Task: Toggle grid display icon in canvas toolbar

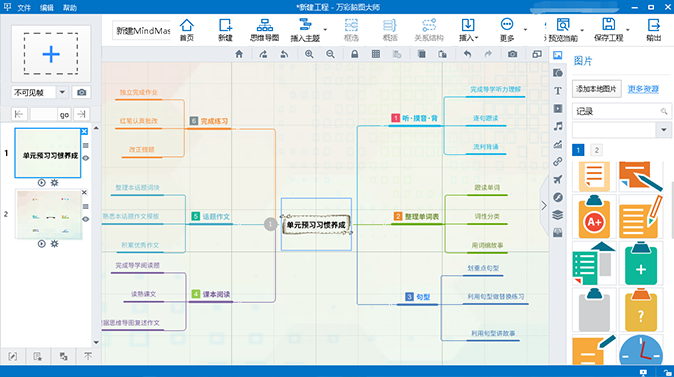Action: tap(376, 54)
